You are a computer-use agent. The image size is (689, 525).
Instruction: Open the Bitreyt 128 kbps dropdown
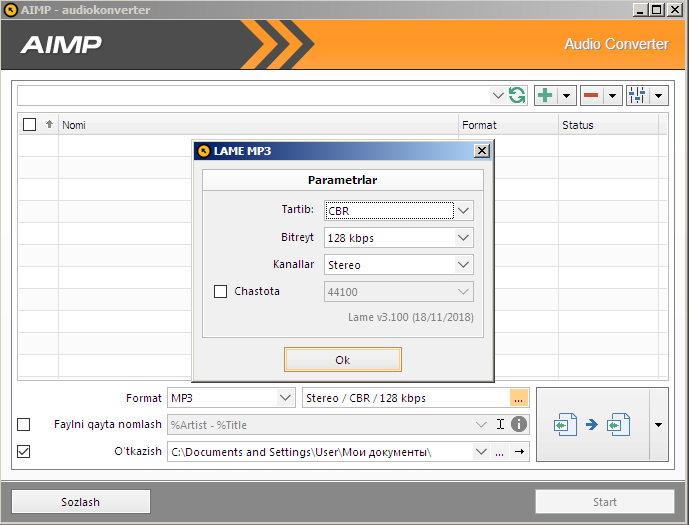pos(463,238)
